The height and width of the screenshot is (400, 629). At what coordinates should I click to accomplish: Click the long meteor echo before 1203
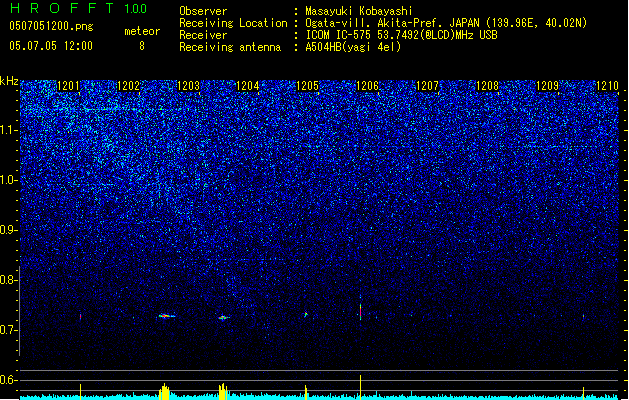point(166,316)
